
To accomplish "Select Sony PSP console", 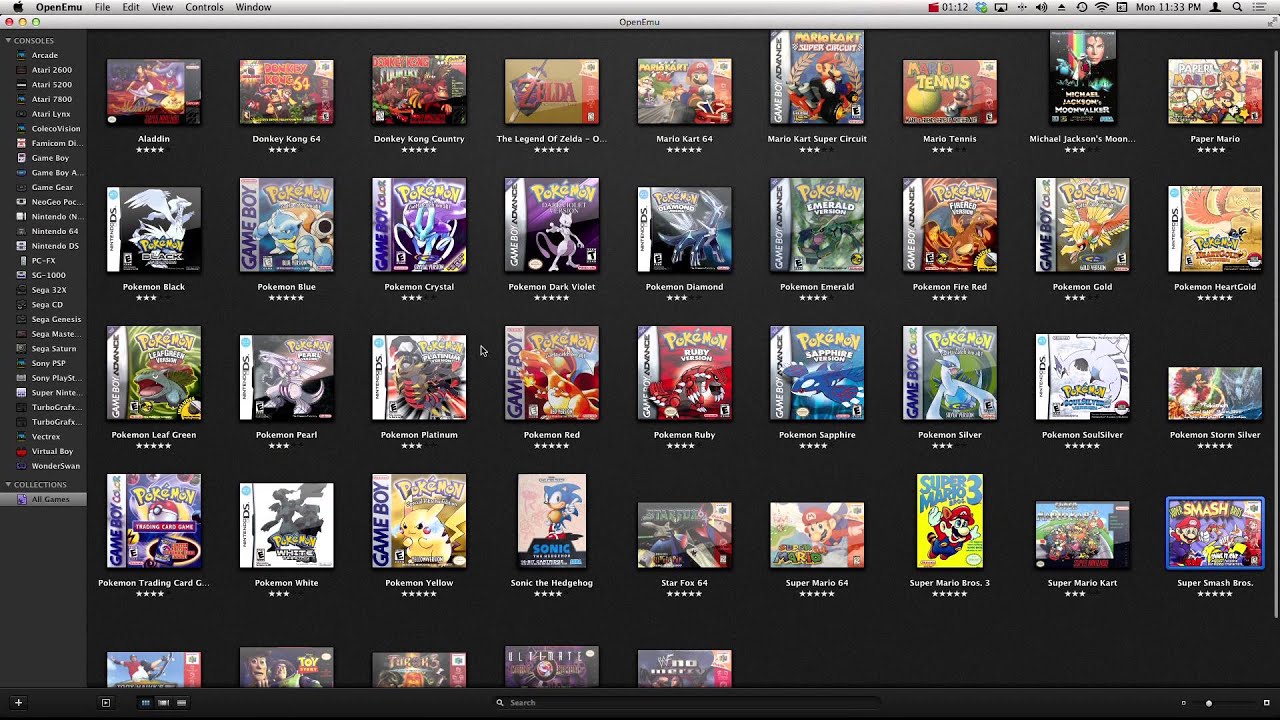I will [43, 363].
